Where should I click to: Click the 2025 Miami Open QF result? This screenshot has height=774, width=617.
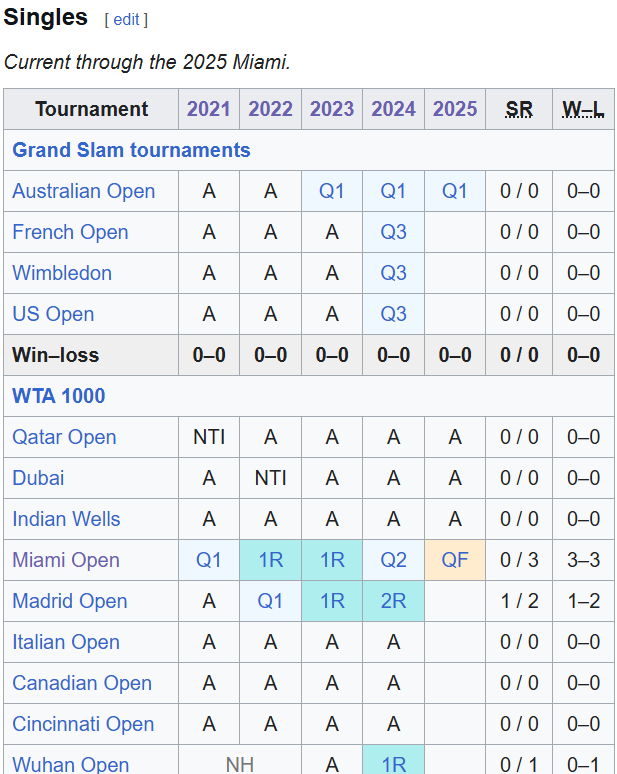coord(455,560)
